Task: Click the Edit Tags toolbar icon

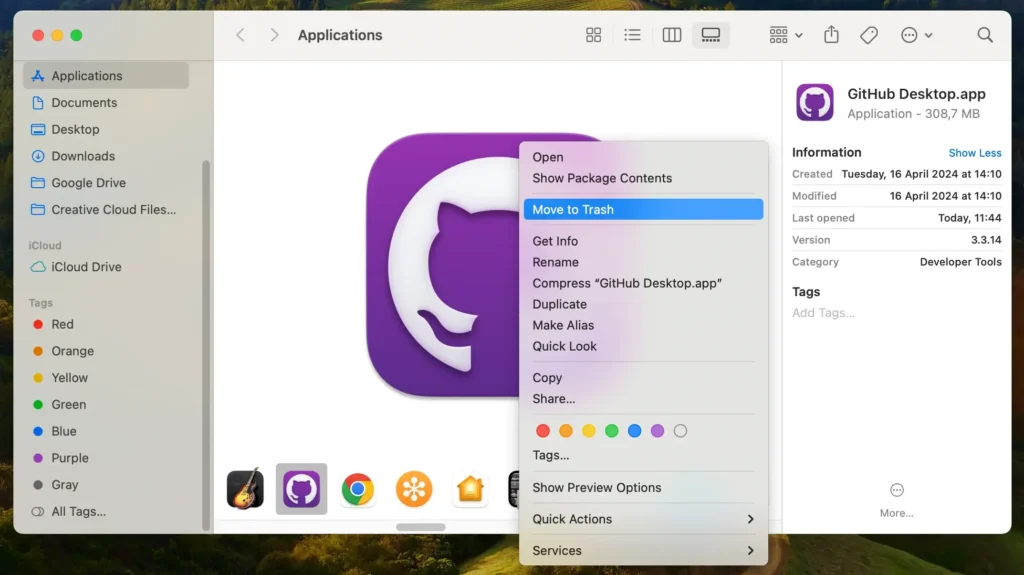Action: (869, 35)
